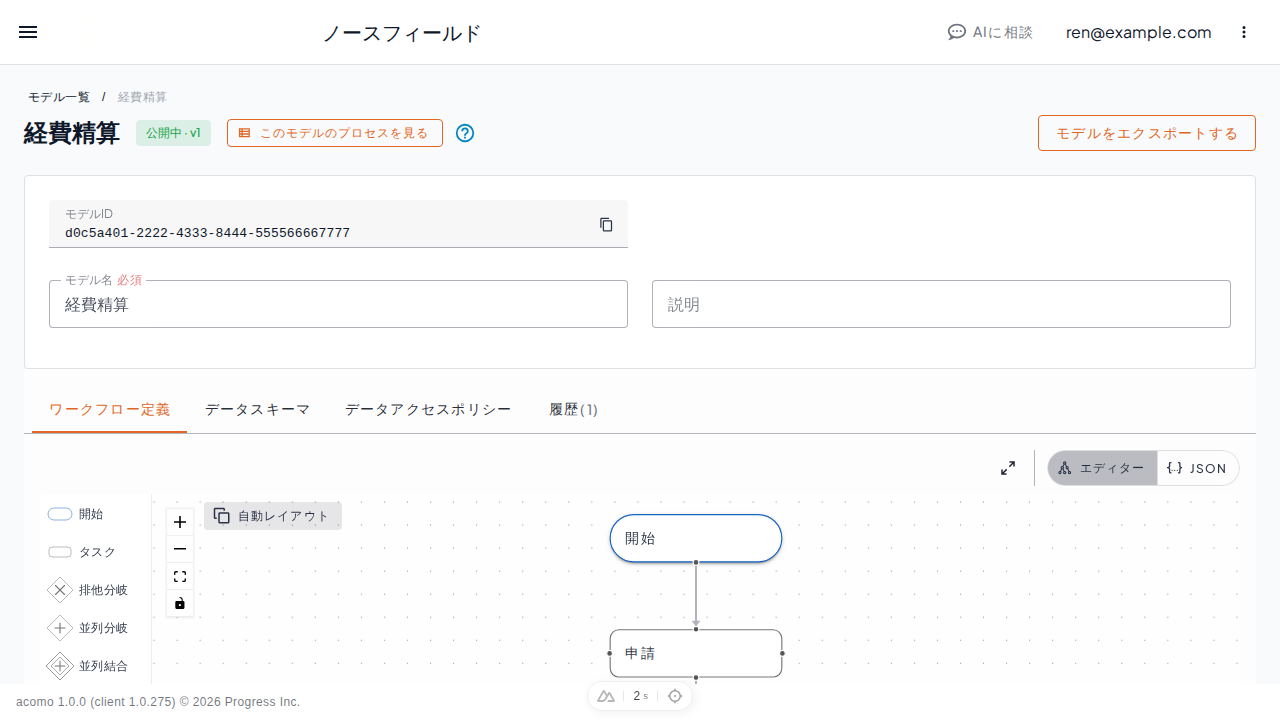Click the 公開中・v1 status badge
1280x720 pixels.
click(173, 133)
